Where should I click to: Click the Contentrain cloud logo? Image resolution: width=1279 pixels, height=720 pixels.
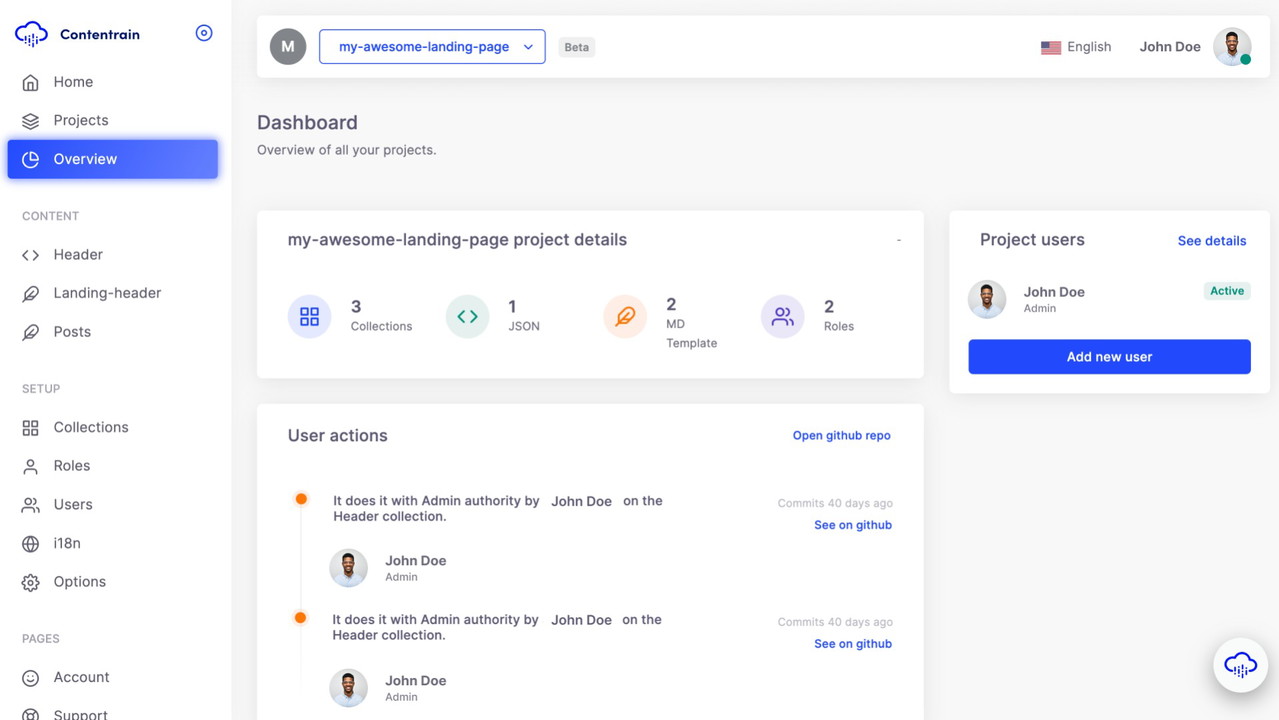(31, 34)
